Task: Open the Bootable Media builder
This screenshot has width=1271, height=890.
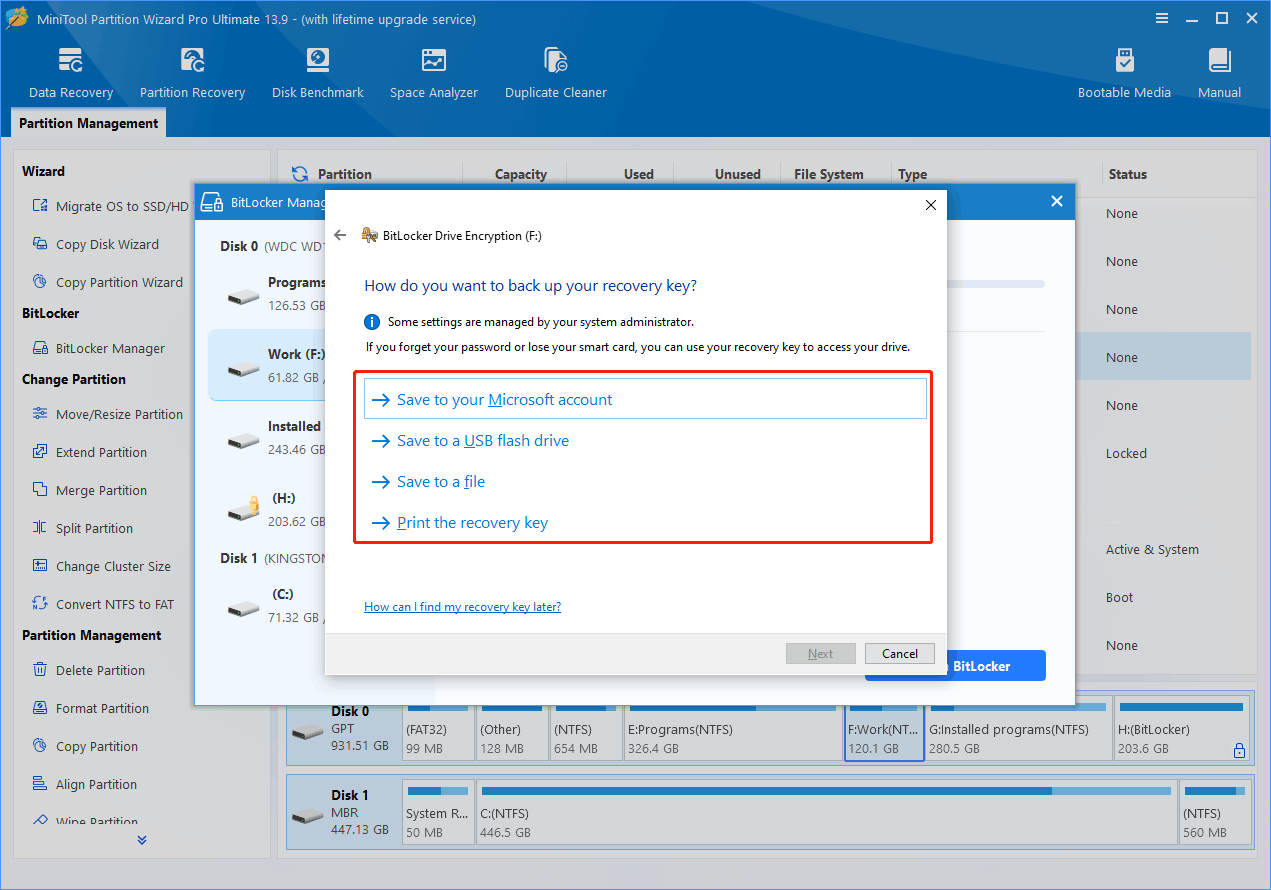Action: pyautogui.click(x=1124, y=73)
